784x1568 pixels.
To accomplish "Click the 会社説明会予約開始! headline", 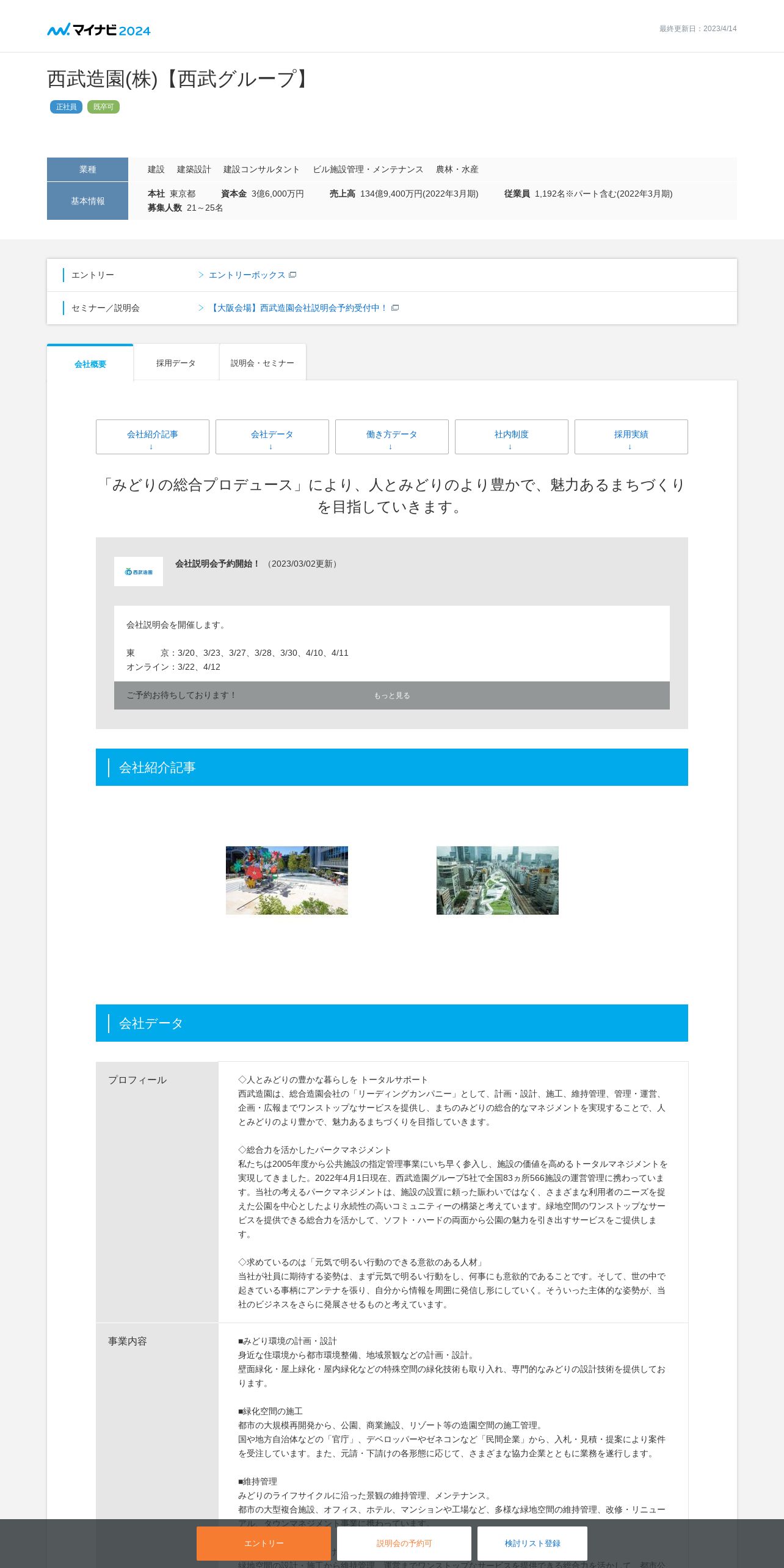I will [218, 564].
